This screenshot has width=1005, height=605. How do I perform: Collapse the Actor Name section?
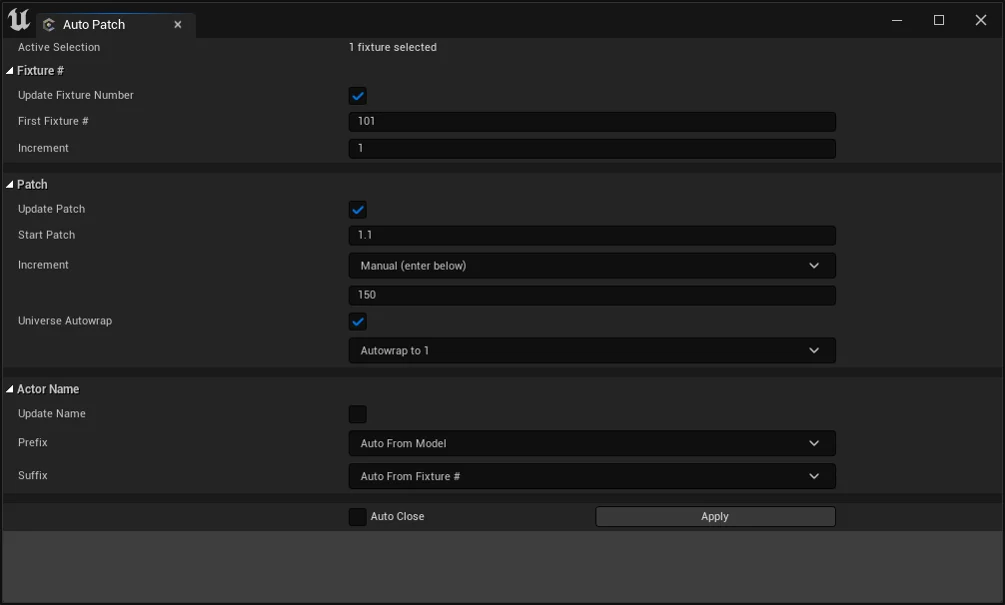[10, 390]
